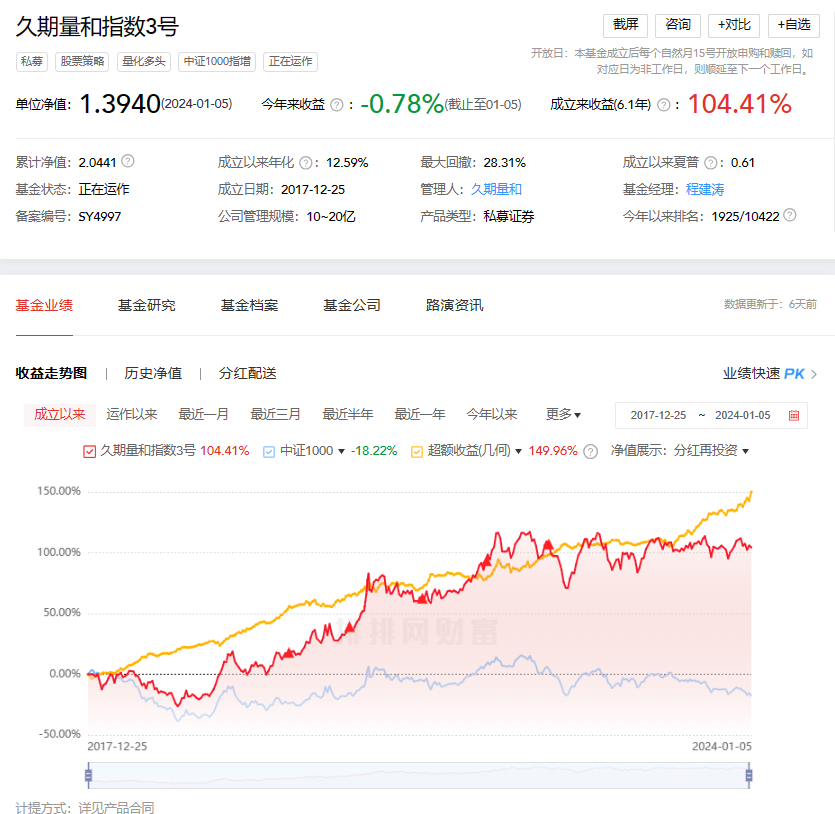Click the help icon next to 今年来收益
Viewport: 835px width, 814px height.
point(337,105)
